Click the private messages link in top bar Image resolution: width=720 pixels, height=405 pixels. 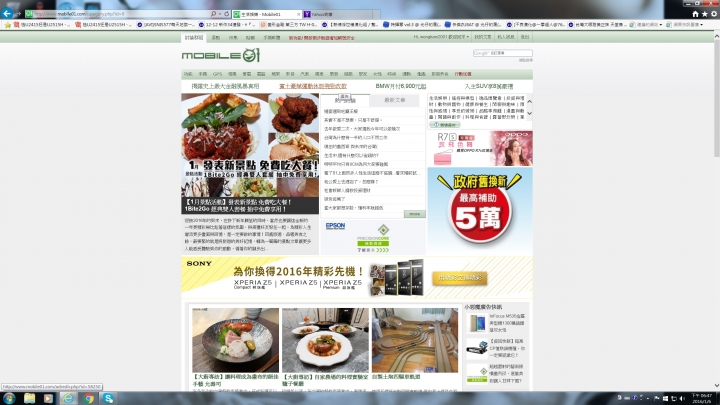coord(506,37)
